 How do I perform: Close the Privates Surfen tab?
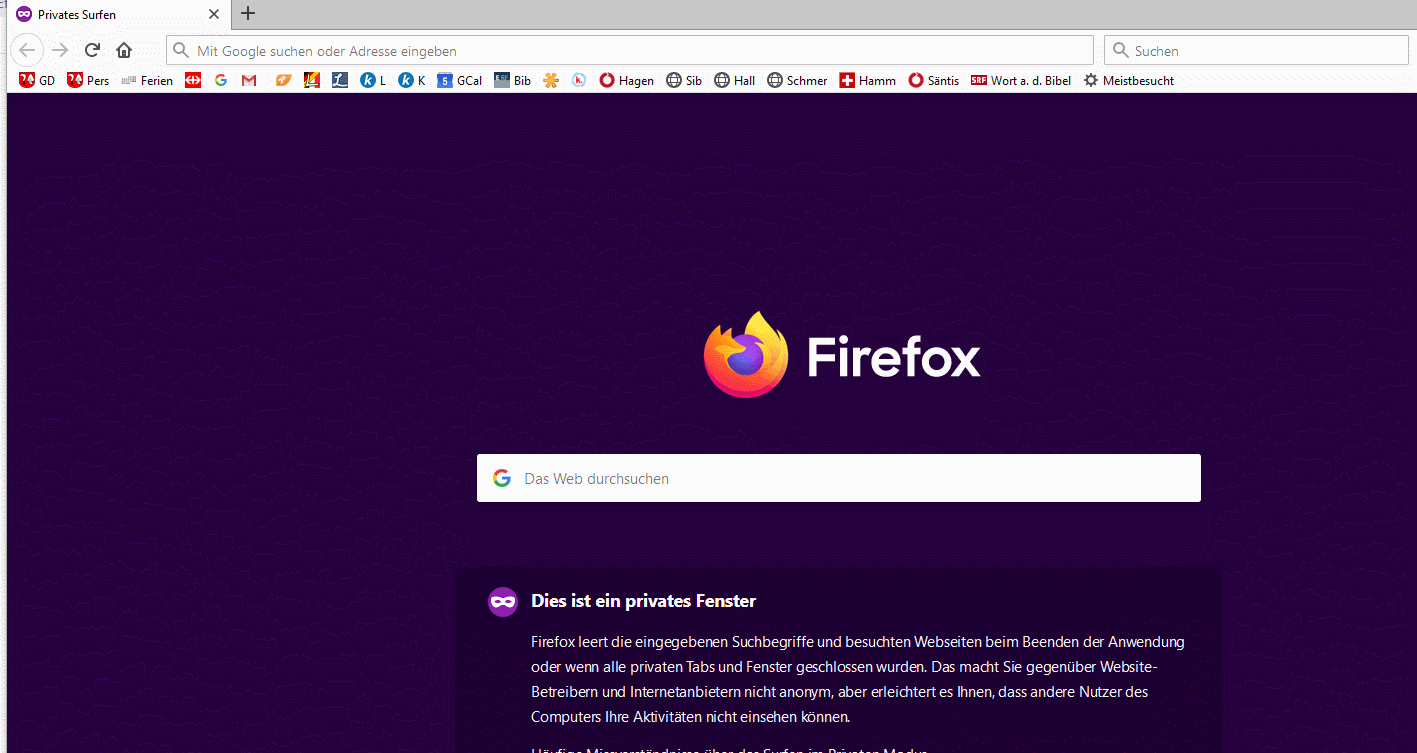pos(213,14)
